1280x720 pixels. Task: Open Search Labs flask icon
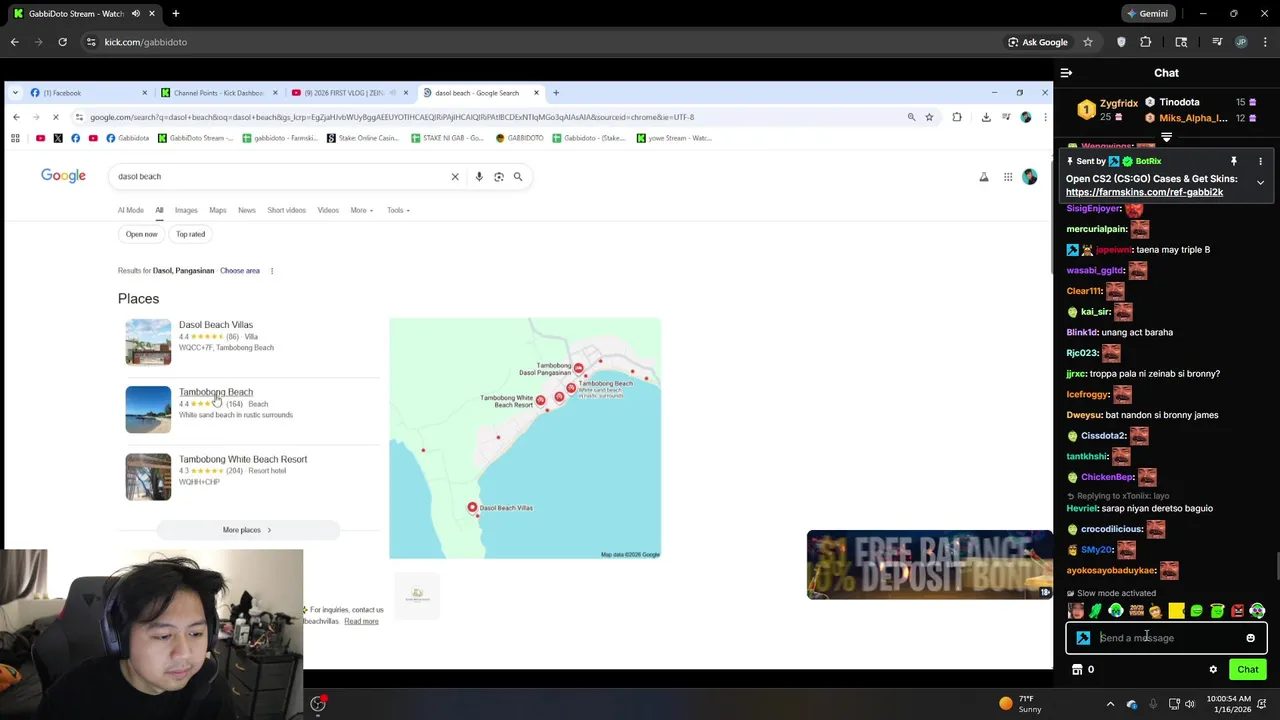[984, 177]
